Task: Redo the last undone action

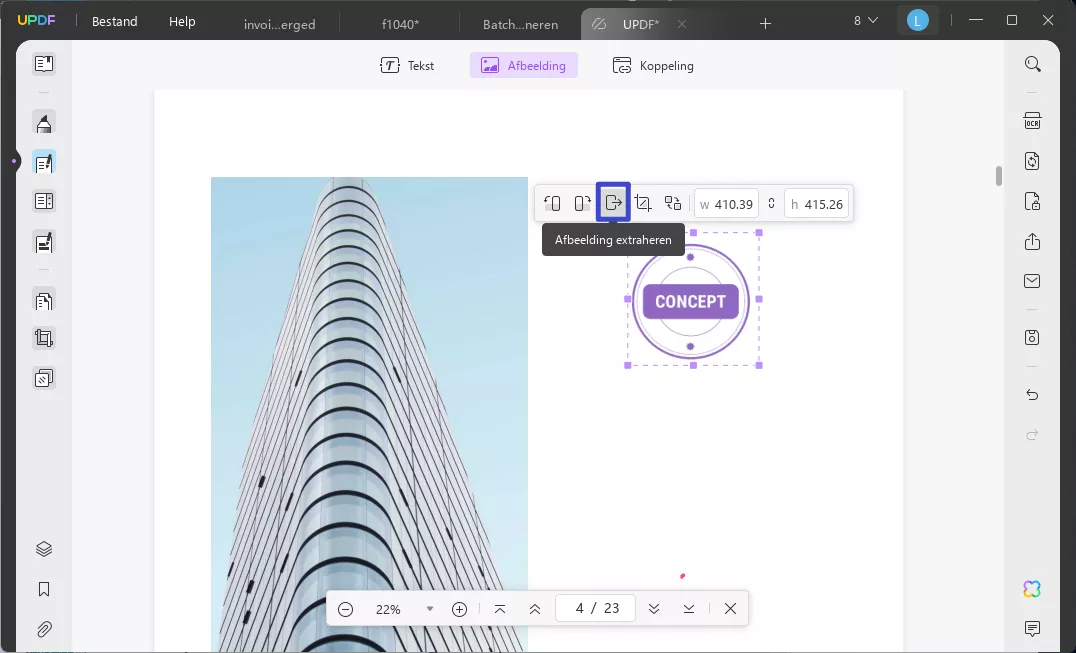Action: (x=1032, y=434)
